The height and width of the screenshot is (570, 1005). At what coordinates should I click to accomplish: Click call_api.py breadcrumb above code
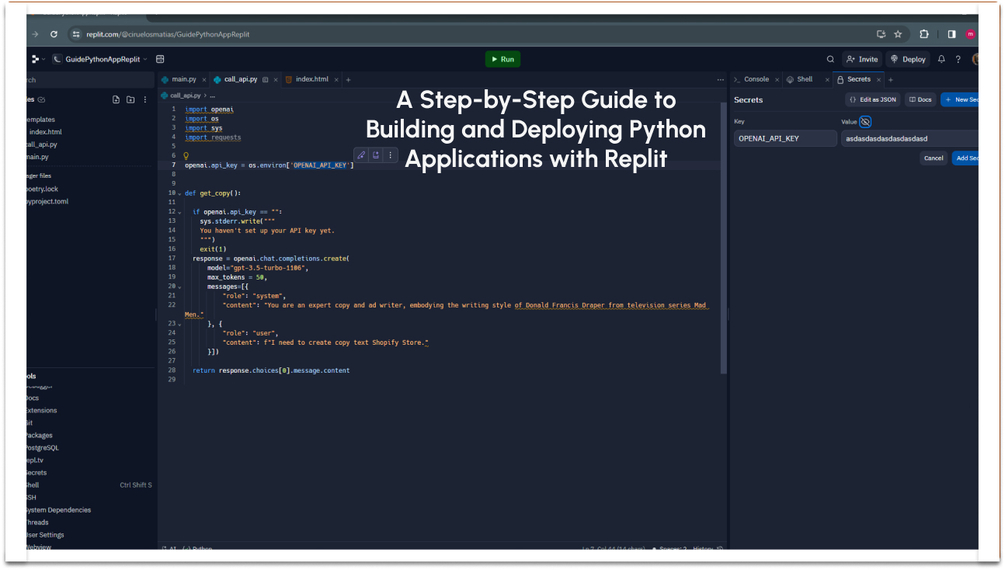[185, 96]
